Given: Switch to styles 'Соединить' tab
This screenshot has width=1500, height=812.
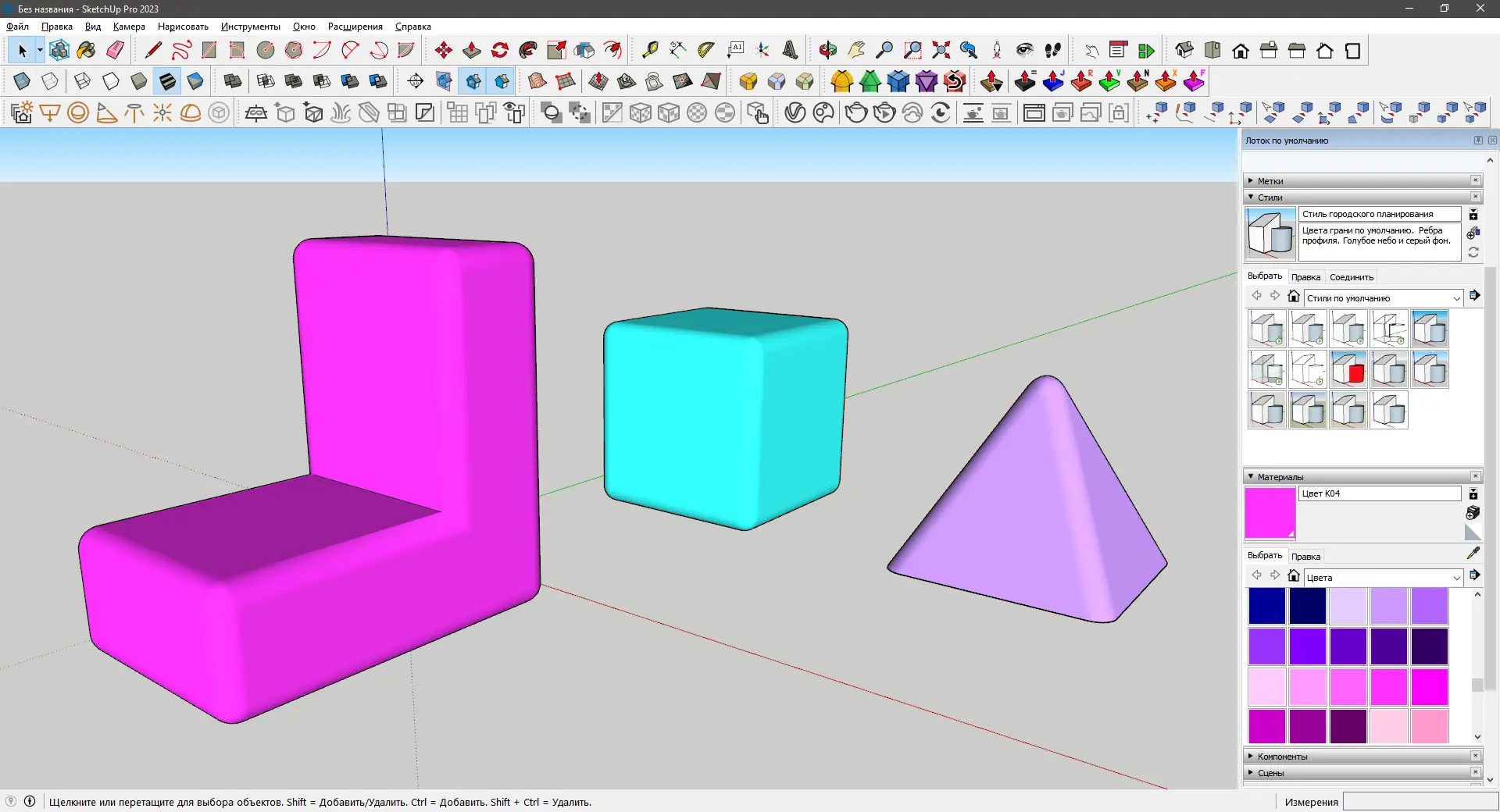Looking at the screenshot, I should coord(1352,277).
